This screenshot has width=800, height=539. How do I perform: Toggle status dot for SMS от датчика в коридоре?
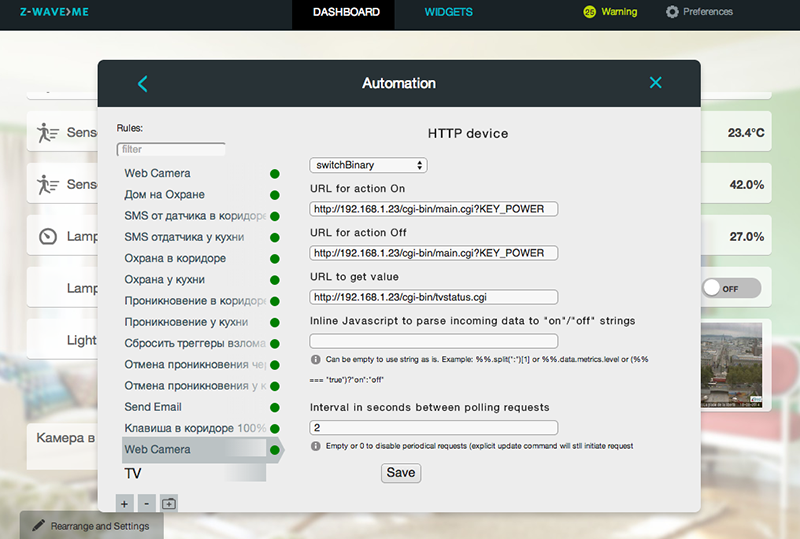click(274, 216)
